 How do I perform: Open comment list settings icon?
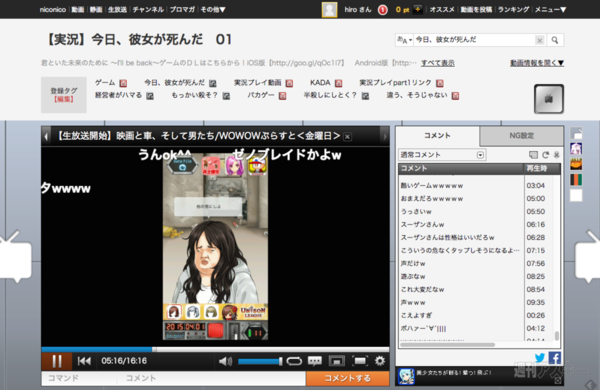556,155
